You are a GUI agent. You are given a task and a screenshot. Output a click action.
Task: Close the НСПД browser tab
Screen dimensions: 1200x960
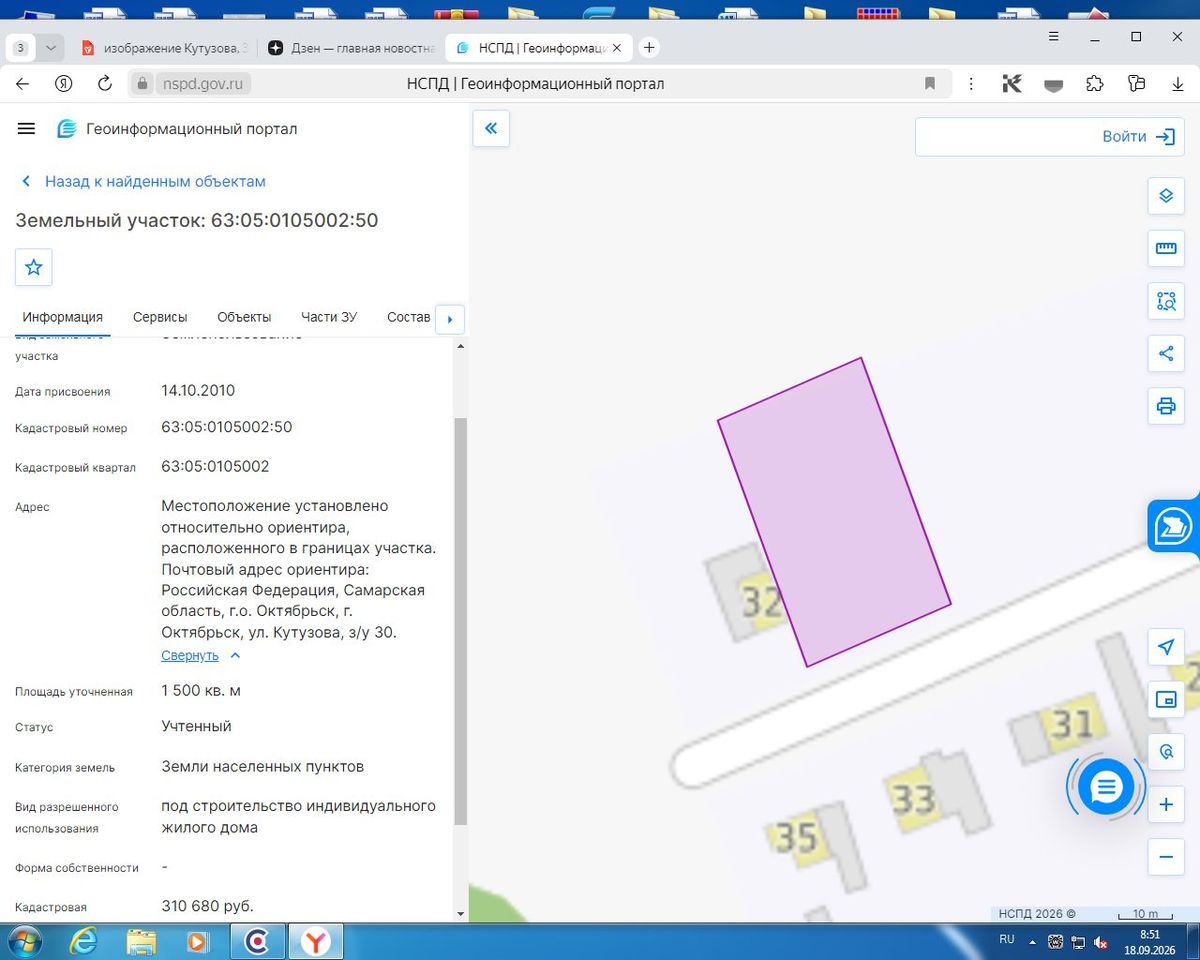point(617,48)
